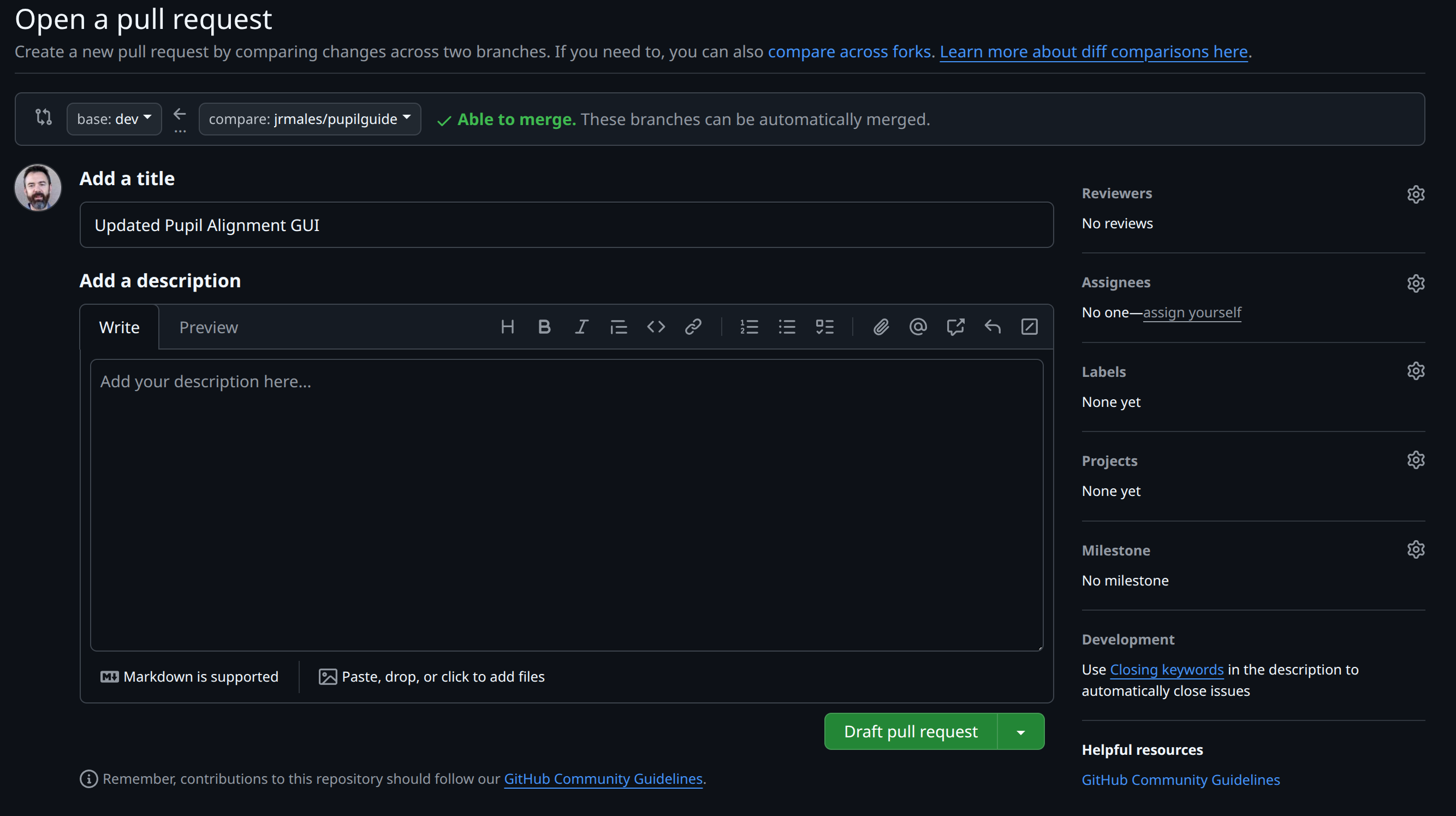Click the Draft pull request button

click(910, 732)
